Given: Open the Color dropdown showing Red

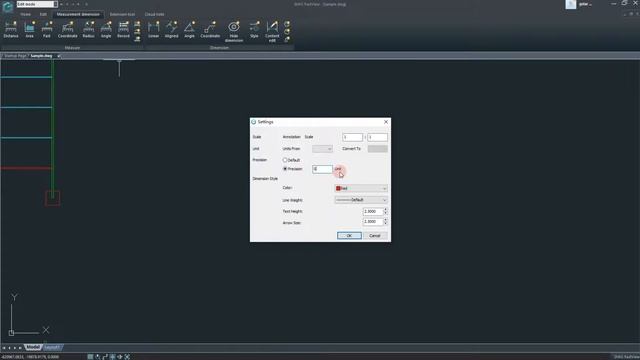Looking at the screenshot, I should tap(361, 188).
